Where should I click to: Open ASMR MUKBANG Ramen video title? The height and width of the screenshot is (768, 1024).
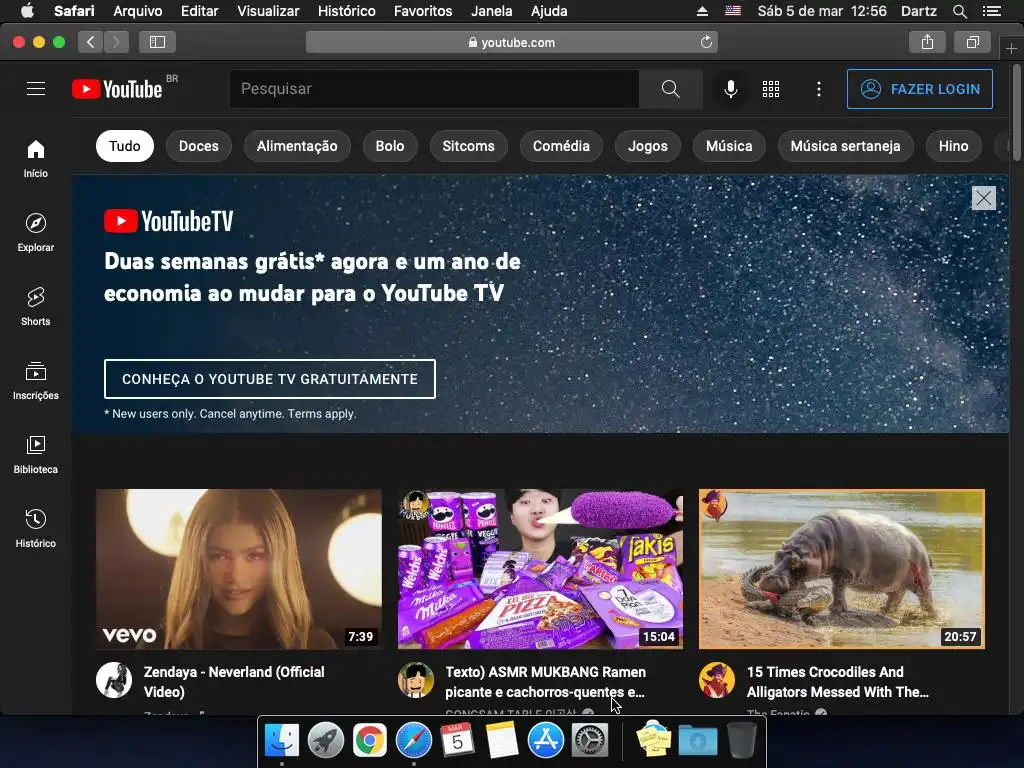pyautogui.click(x=545, y=682)
